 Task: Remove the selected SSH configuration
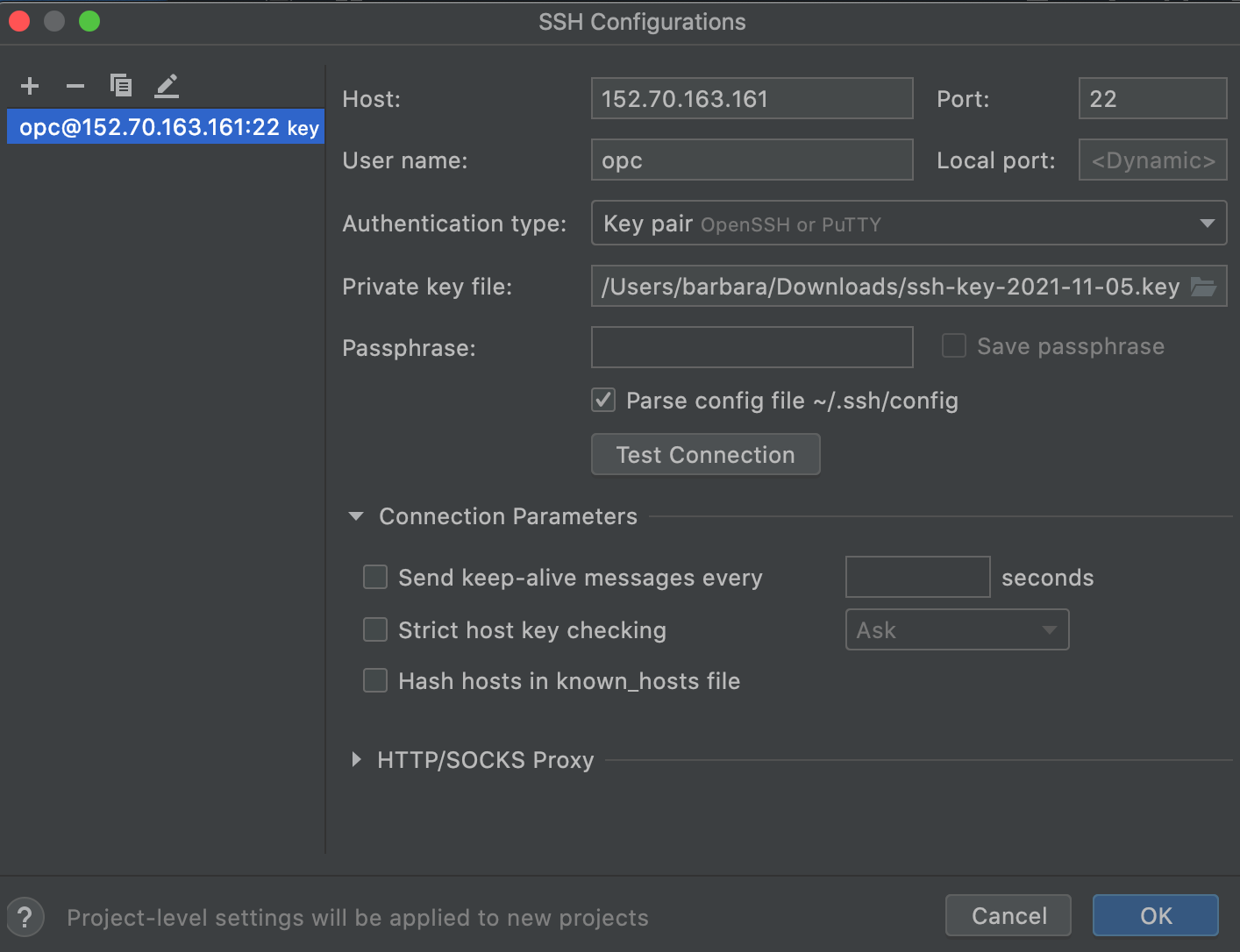(75, 86)
